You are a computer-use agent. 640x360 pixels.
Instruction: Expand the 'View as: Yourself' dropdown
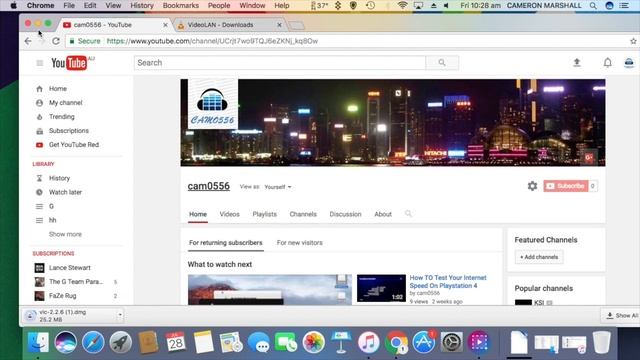click(278, 187)
